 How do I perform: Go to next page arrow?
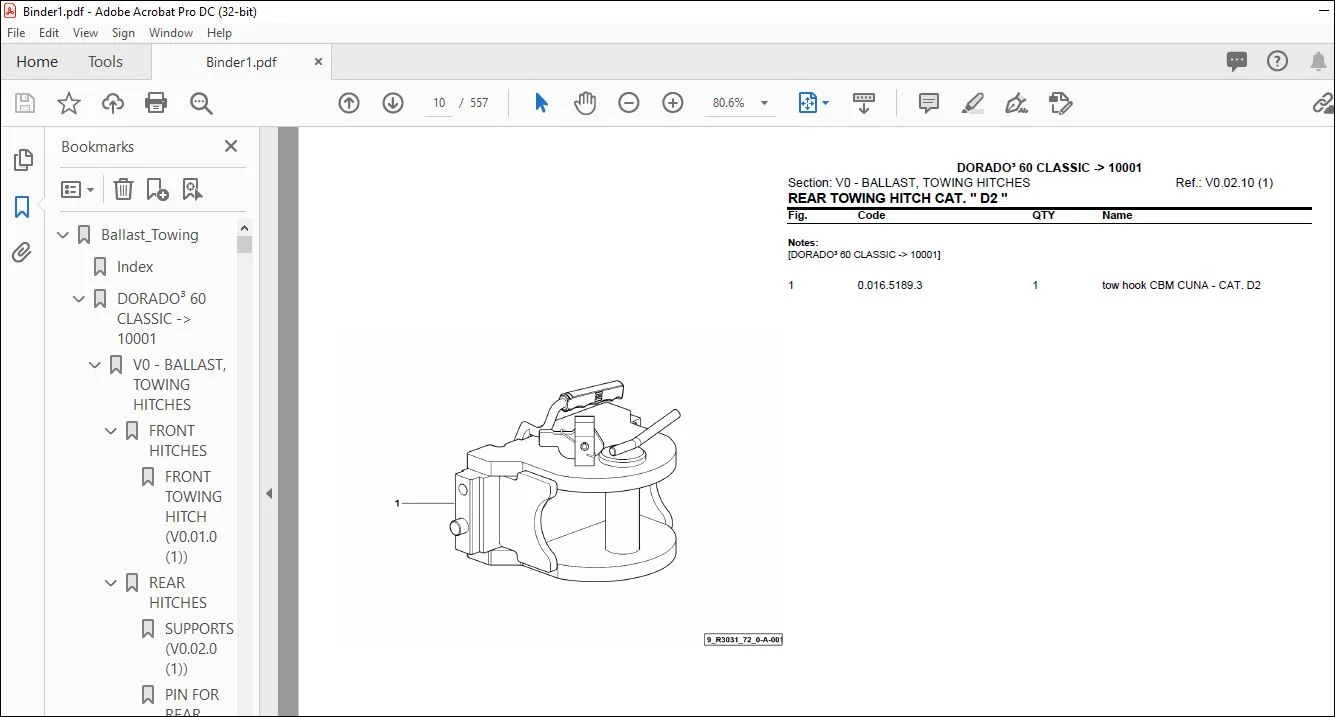point(393,103)
